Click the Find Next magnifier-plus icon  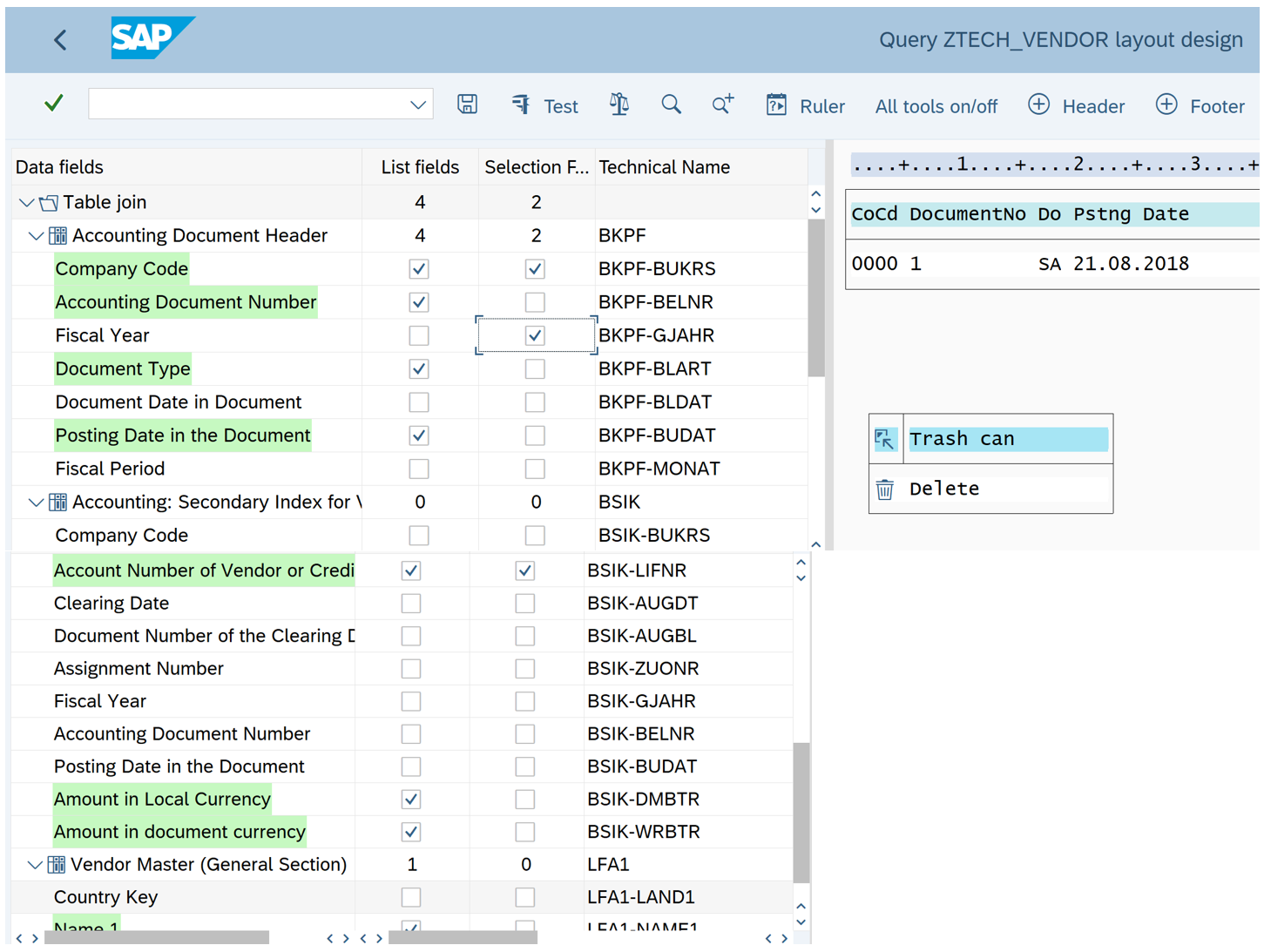point(722,105)
